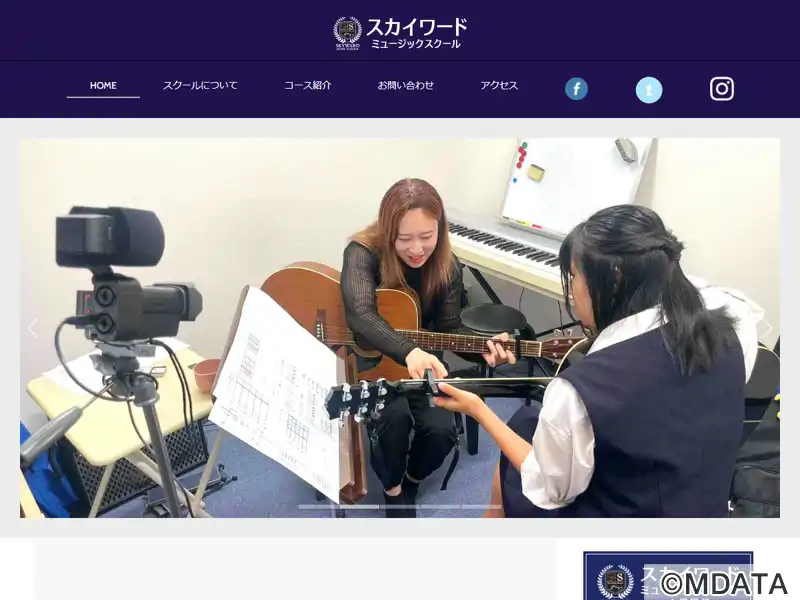
Task: Select the fourth carousel slide indicator
Action: point(440,507)
